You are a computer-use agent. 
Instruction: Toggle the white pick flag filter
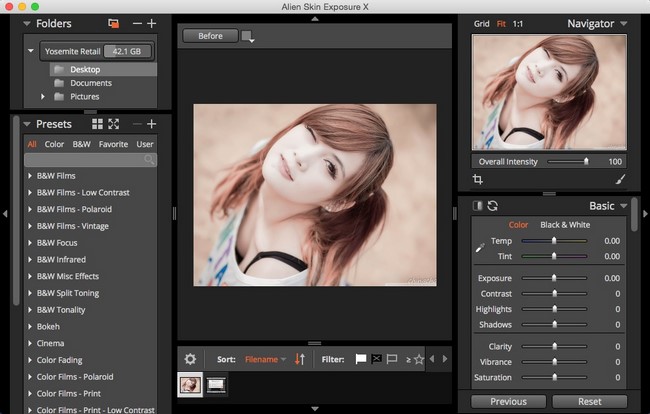pyautogui.click(x=361, y=358)
